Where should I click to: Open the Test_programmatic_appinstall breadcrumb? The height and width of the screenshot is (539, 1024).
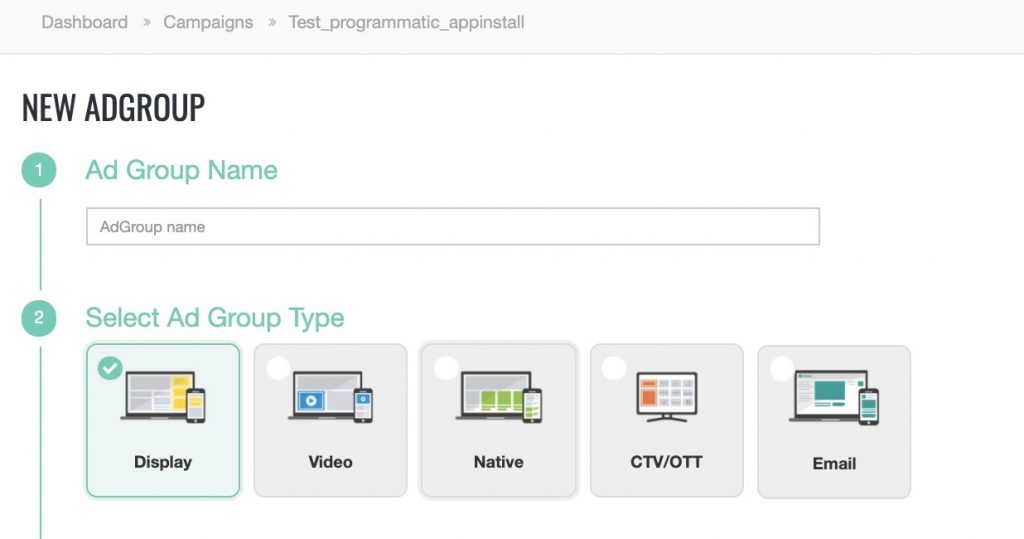pos(406,22)
